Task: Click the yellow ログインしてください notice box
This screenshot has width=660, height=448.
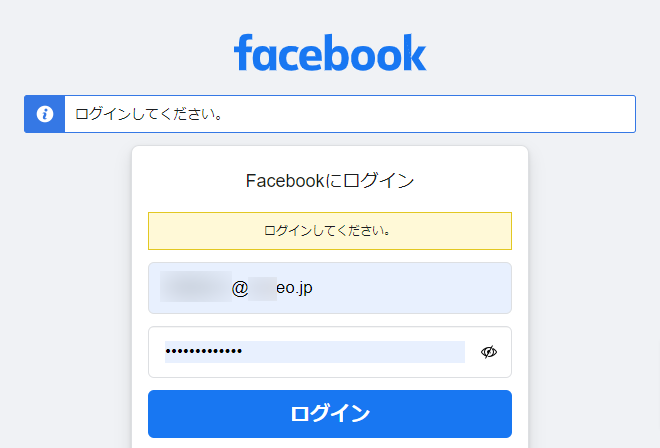Action: (330, 231)
